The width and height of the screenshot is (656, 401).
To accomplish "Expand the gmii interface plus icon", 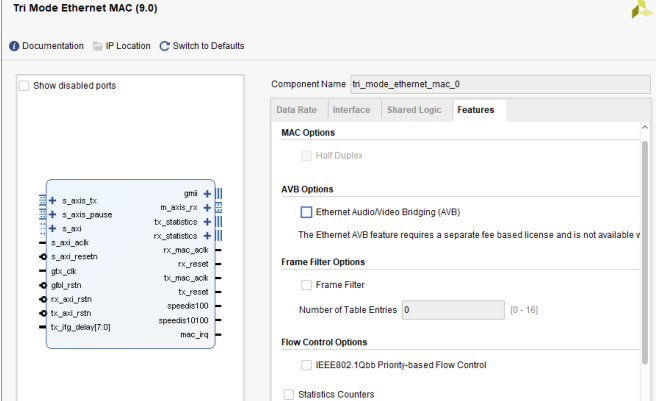I will 207,193.
